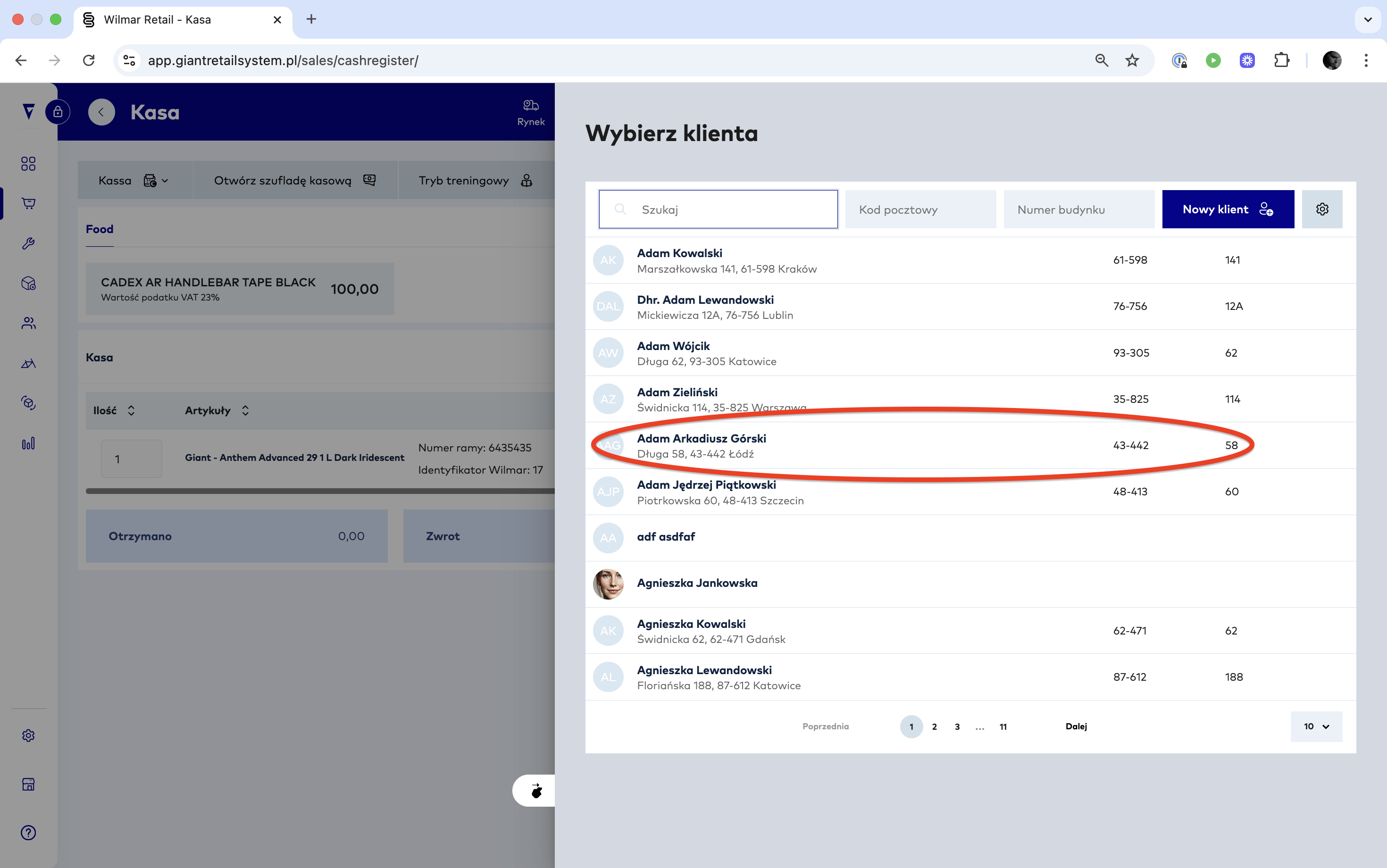Select the Food tab

[100, 229]
